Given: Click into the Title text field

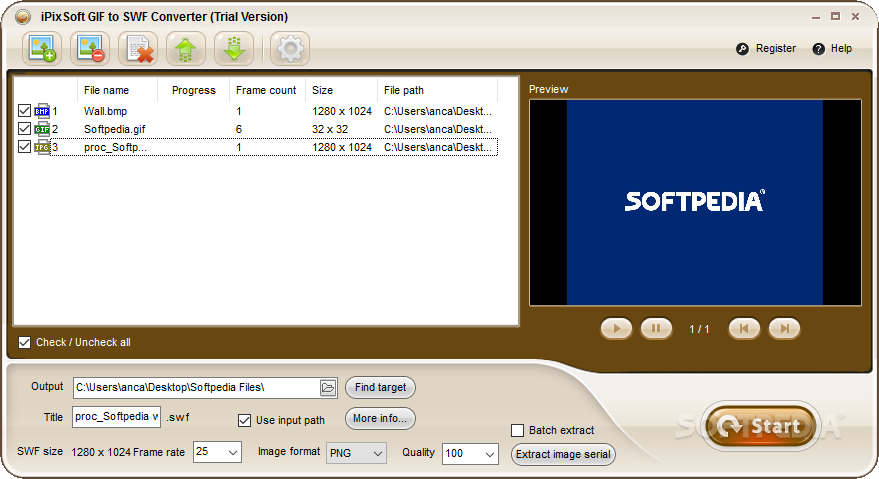Looking at the screenshot, I should [117, 417].
